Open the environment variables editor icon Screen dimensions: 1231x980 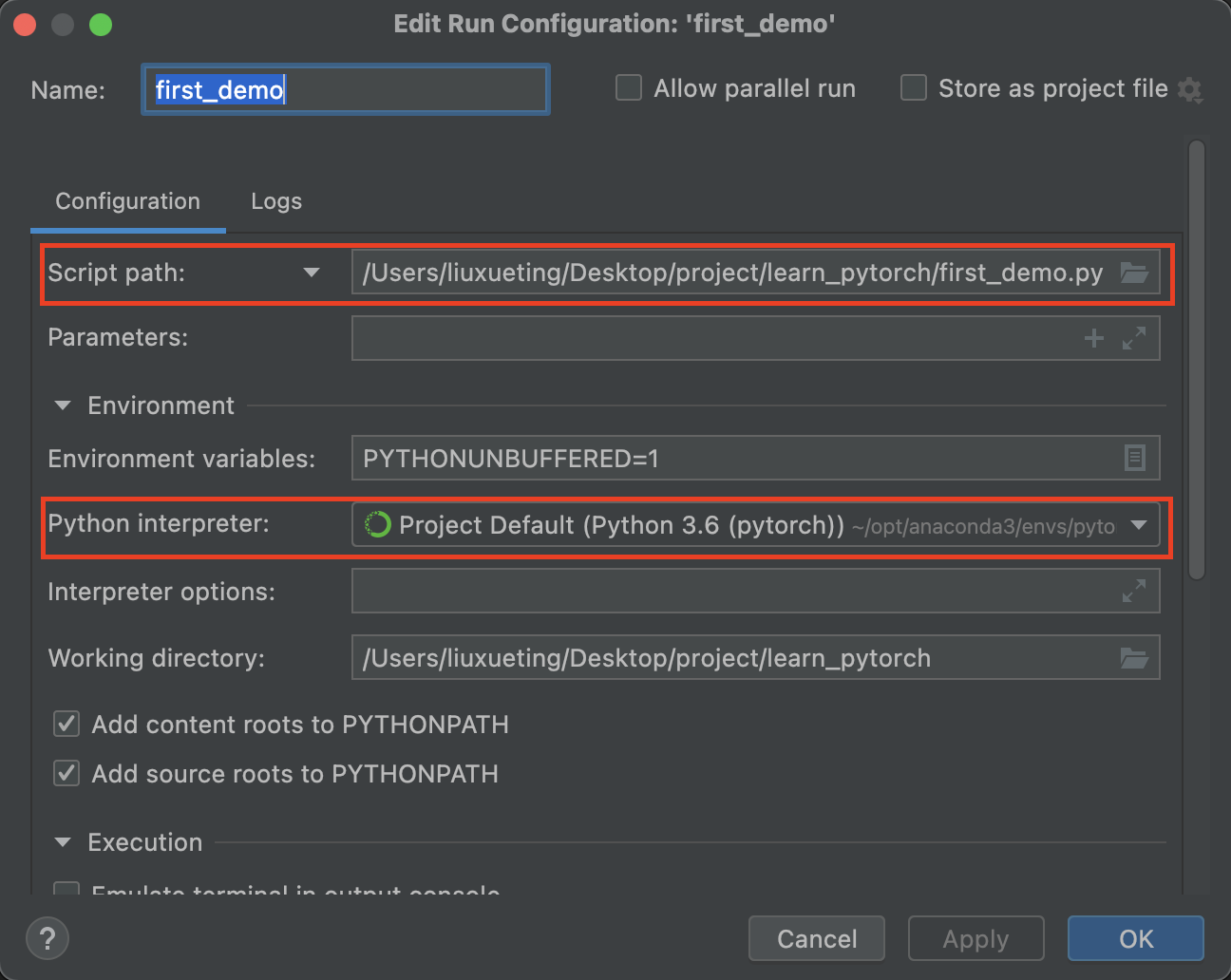(1135, 459)
